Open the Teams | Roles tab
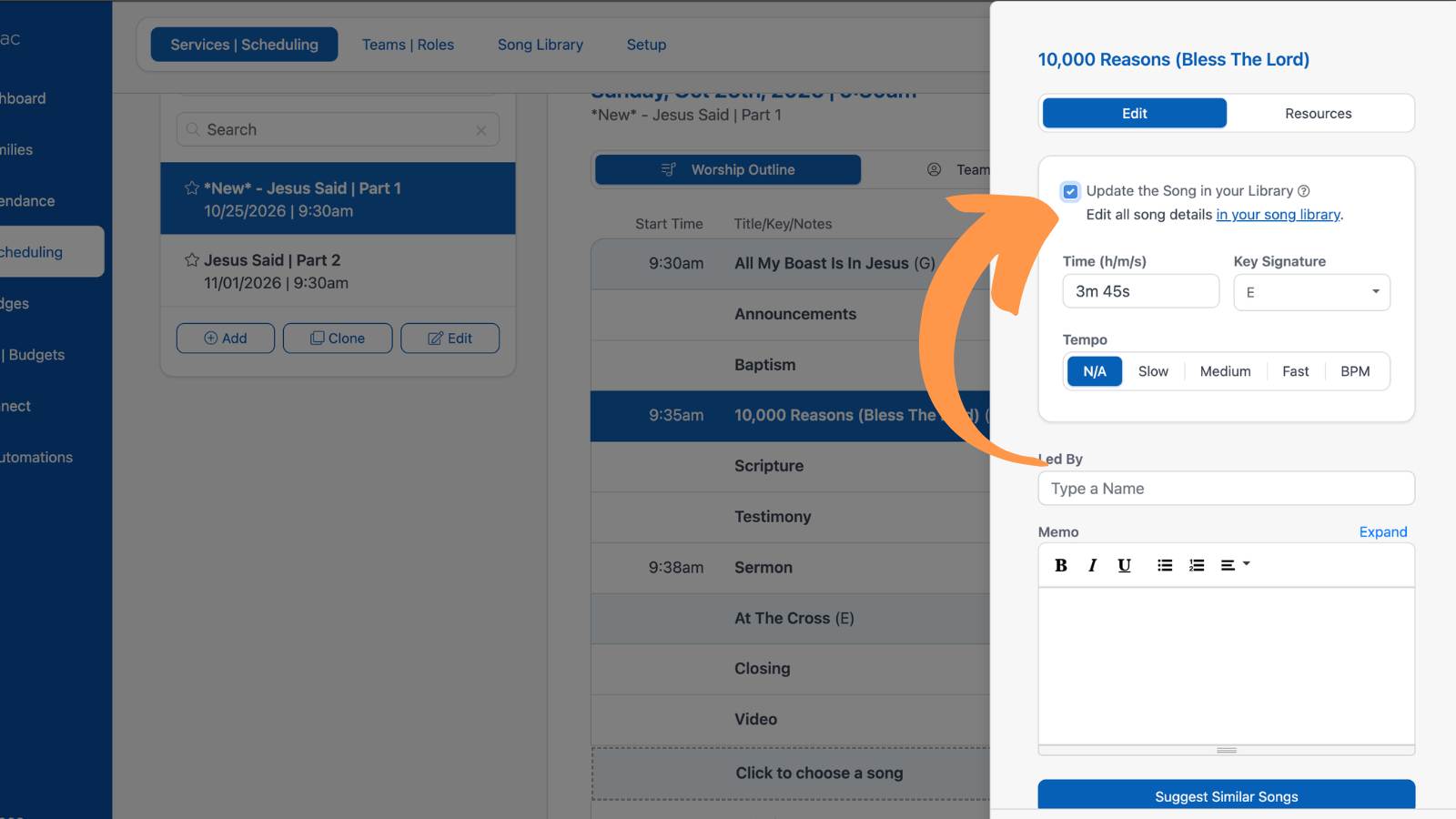Screen dimensions: 1456x819 [408, 45]
